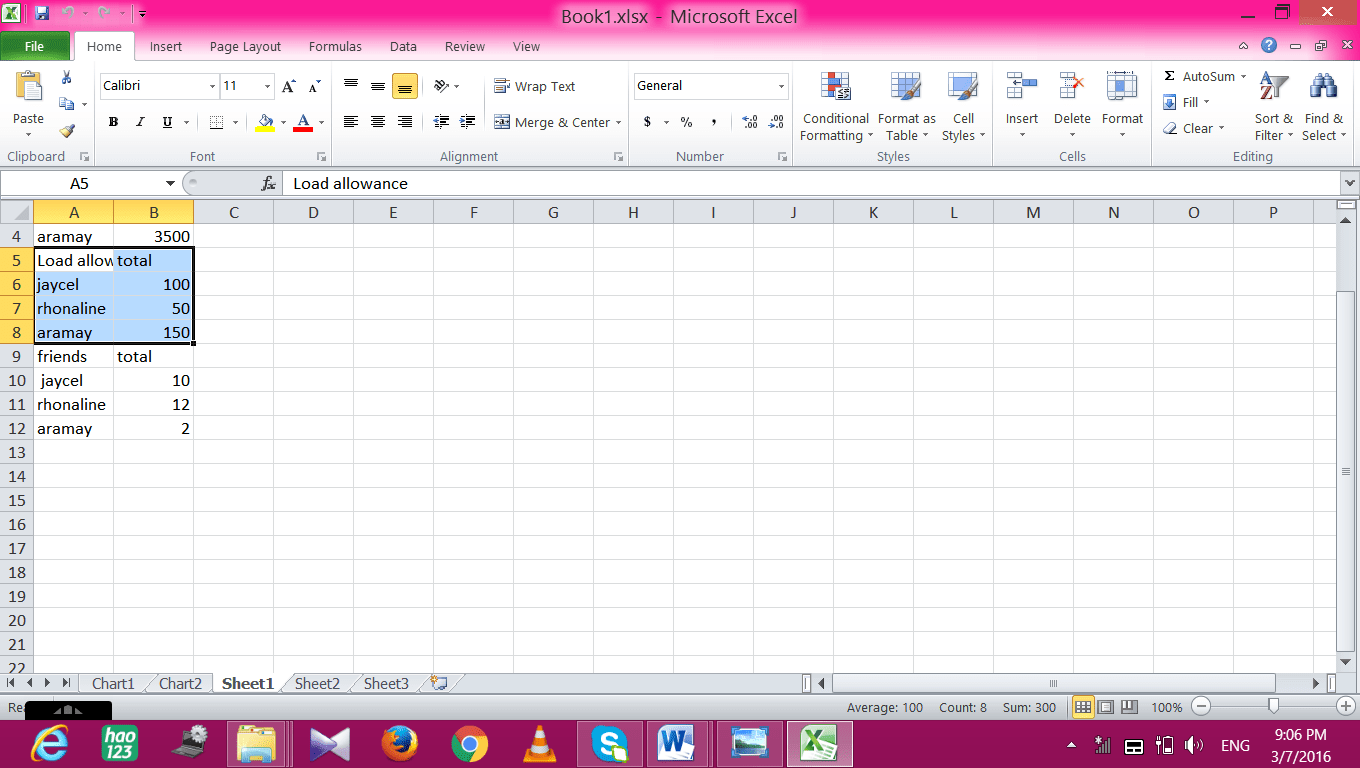1360x768 pixels.
Task: Toggle Middle Align
Action: point(378,87)
